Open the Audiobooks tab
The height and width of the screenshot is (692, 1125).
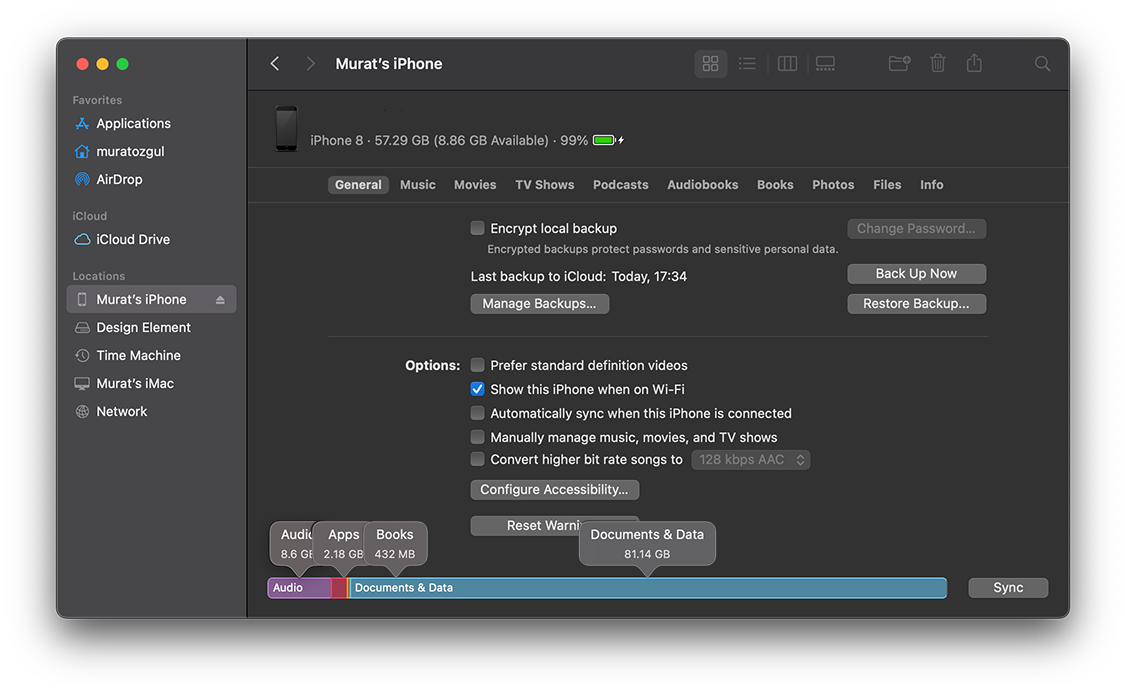tap(702, 184)
